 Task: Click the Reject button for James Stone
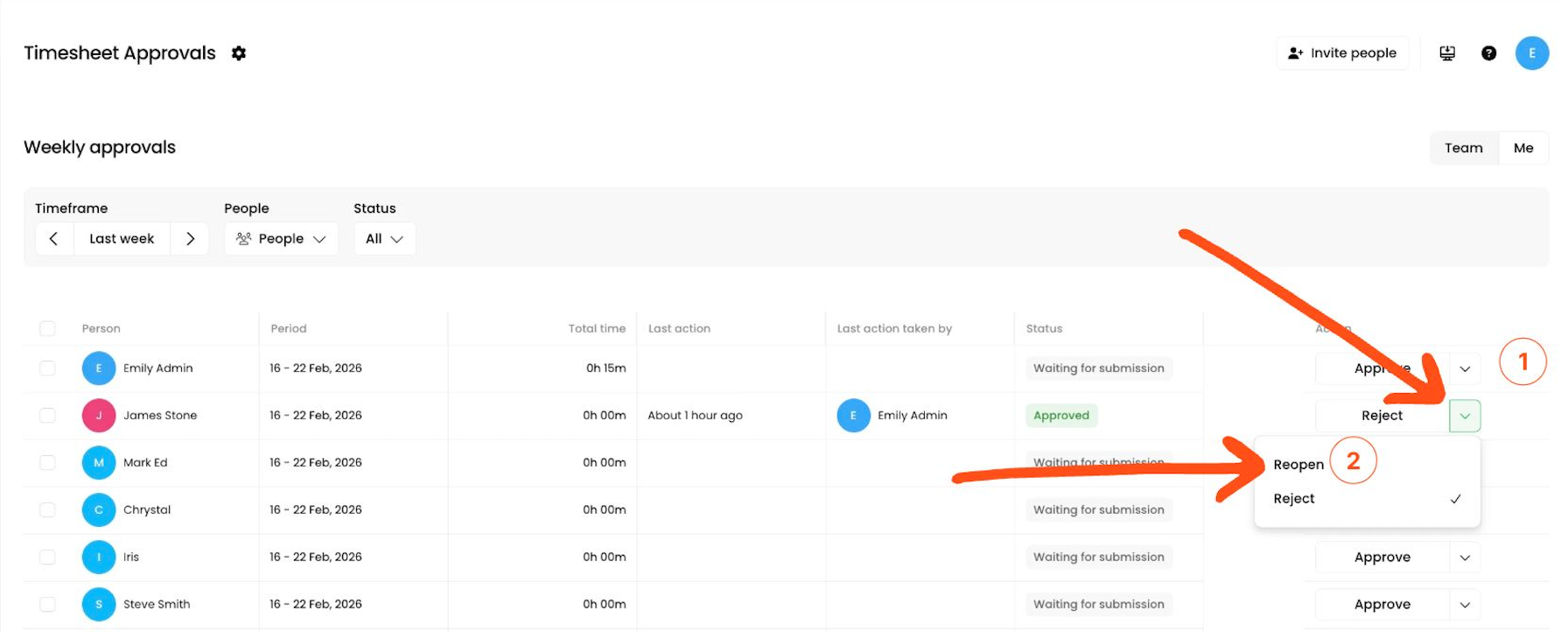[x=1382, y=416]
